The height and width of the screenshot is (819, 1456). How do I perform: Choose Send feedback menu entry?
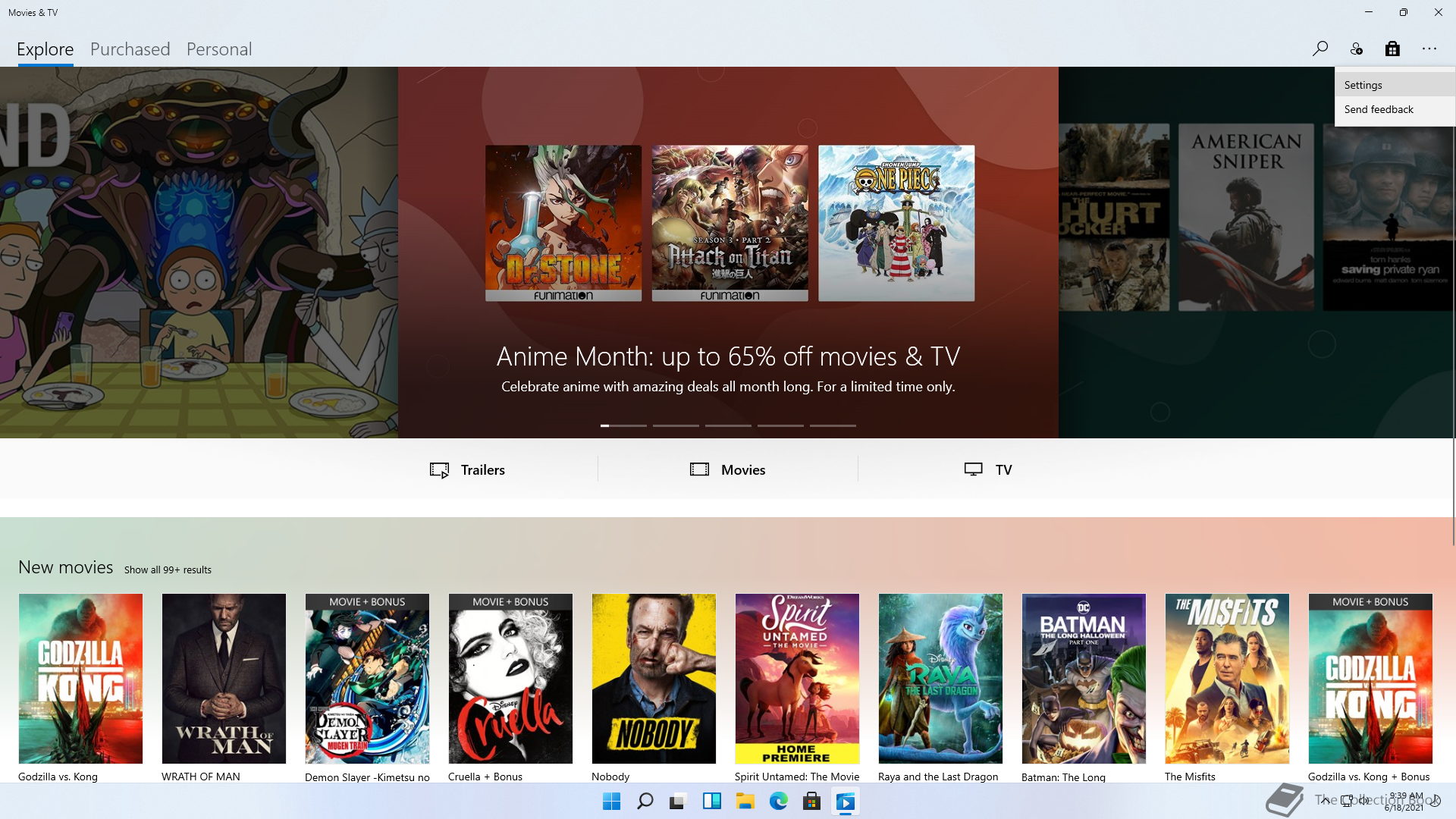(x=1395, y=109)
